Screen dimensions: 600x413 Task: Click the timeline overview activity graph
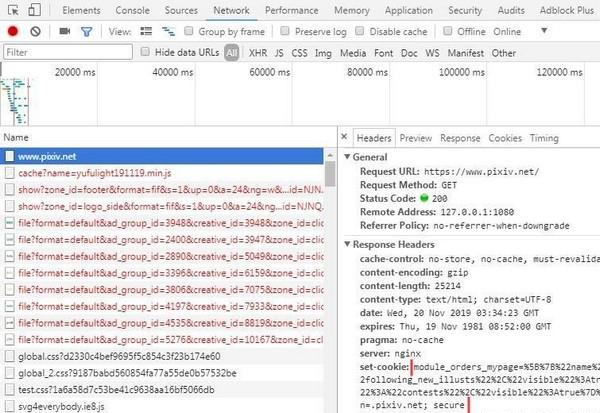coord(15,100)
